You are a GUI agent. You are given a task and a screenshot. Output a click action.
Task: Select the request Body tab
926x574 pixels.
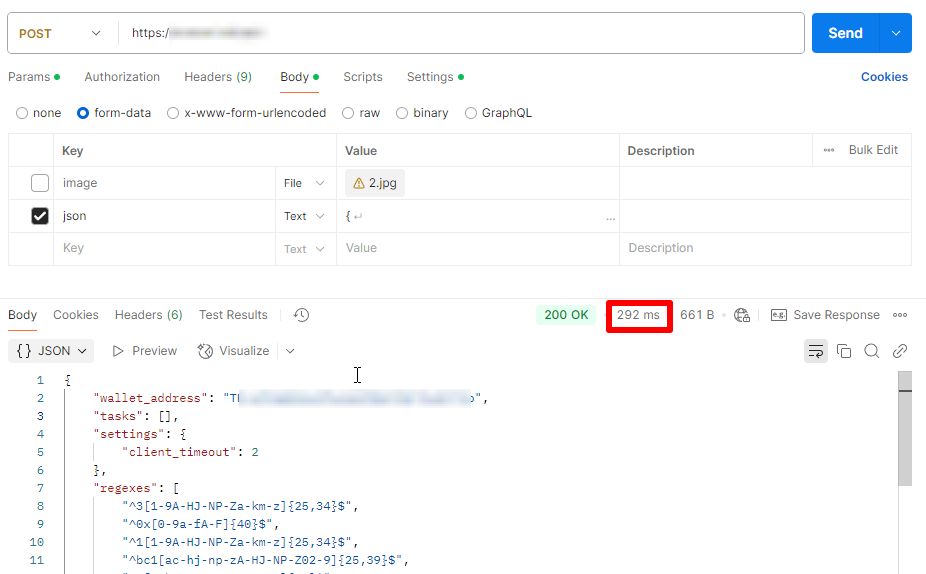[299, 77]
